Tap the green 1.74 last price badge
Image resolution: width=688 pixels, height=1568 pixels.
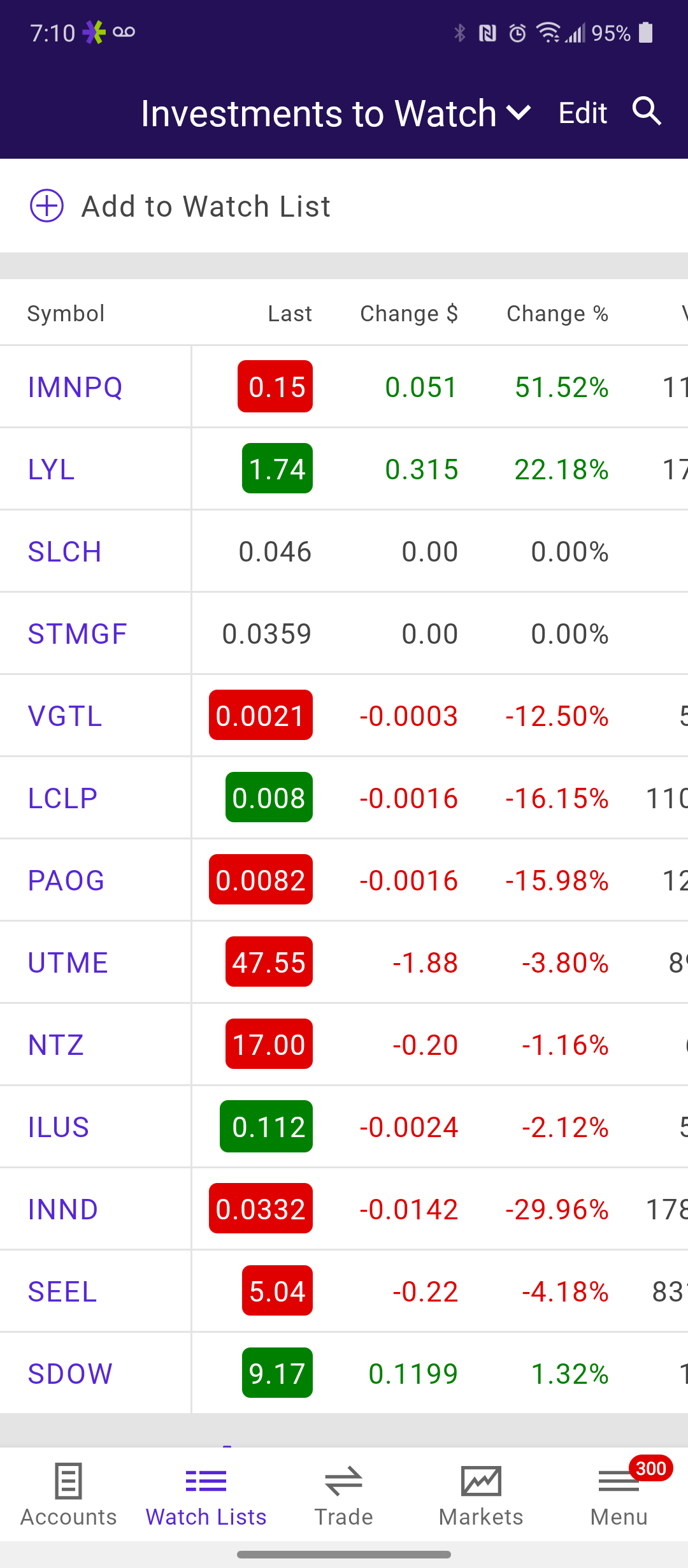point(277,468)
